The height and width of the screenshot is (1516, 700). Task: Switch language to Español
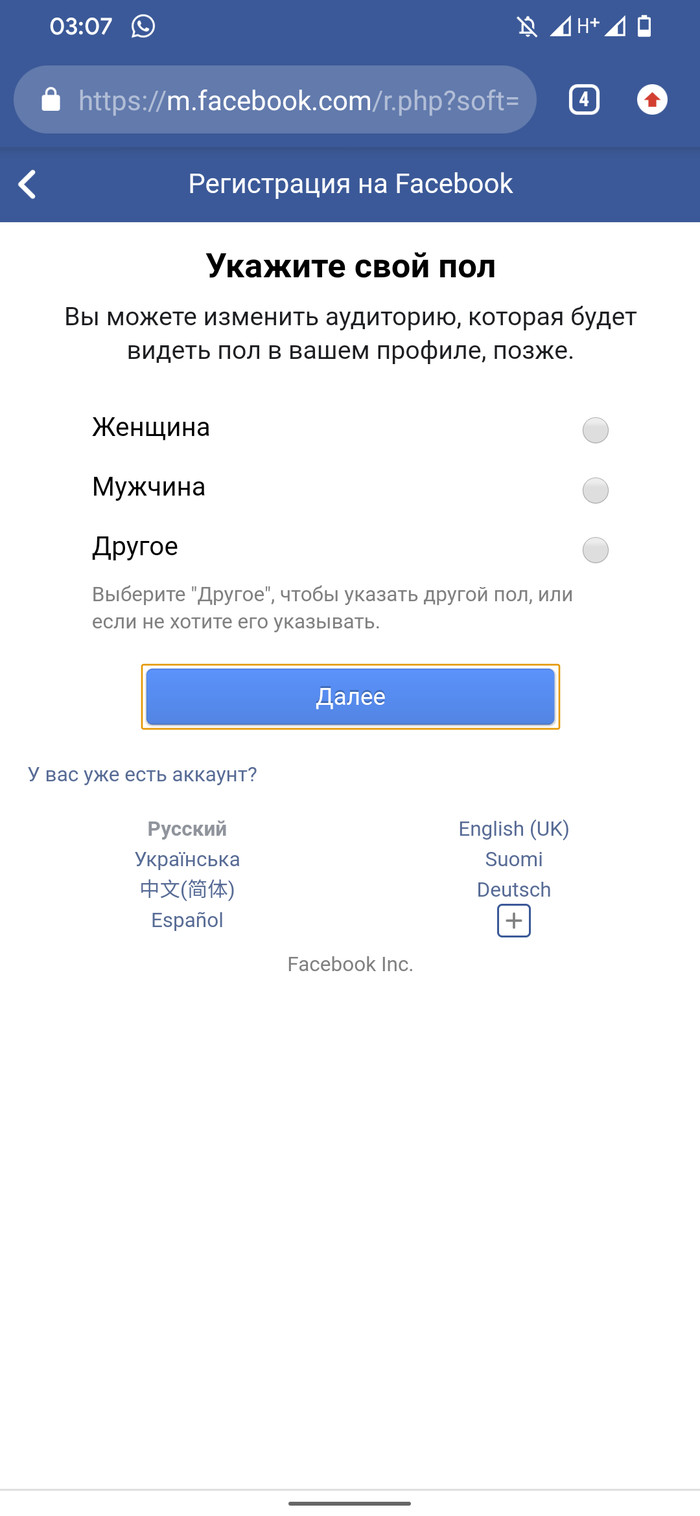187,920
